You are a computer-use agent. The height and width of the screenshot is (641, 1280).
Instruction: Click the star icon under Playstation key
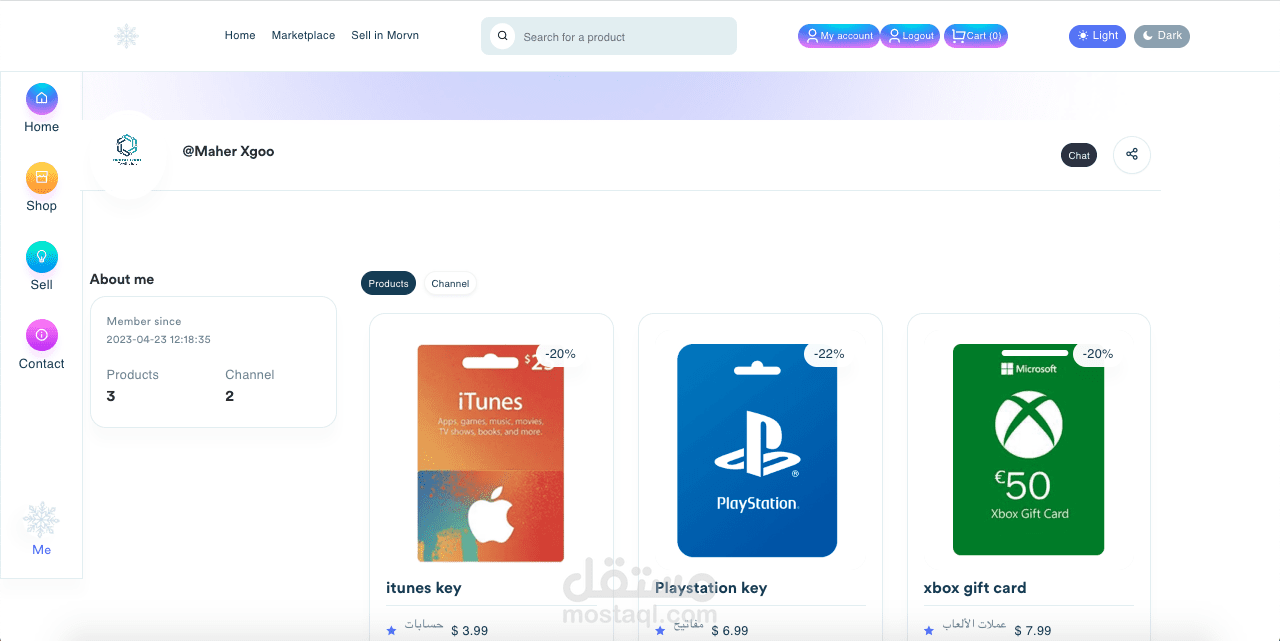pyautogui.click(x=660, y=631)
